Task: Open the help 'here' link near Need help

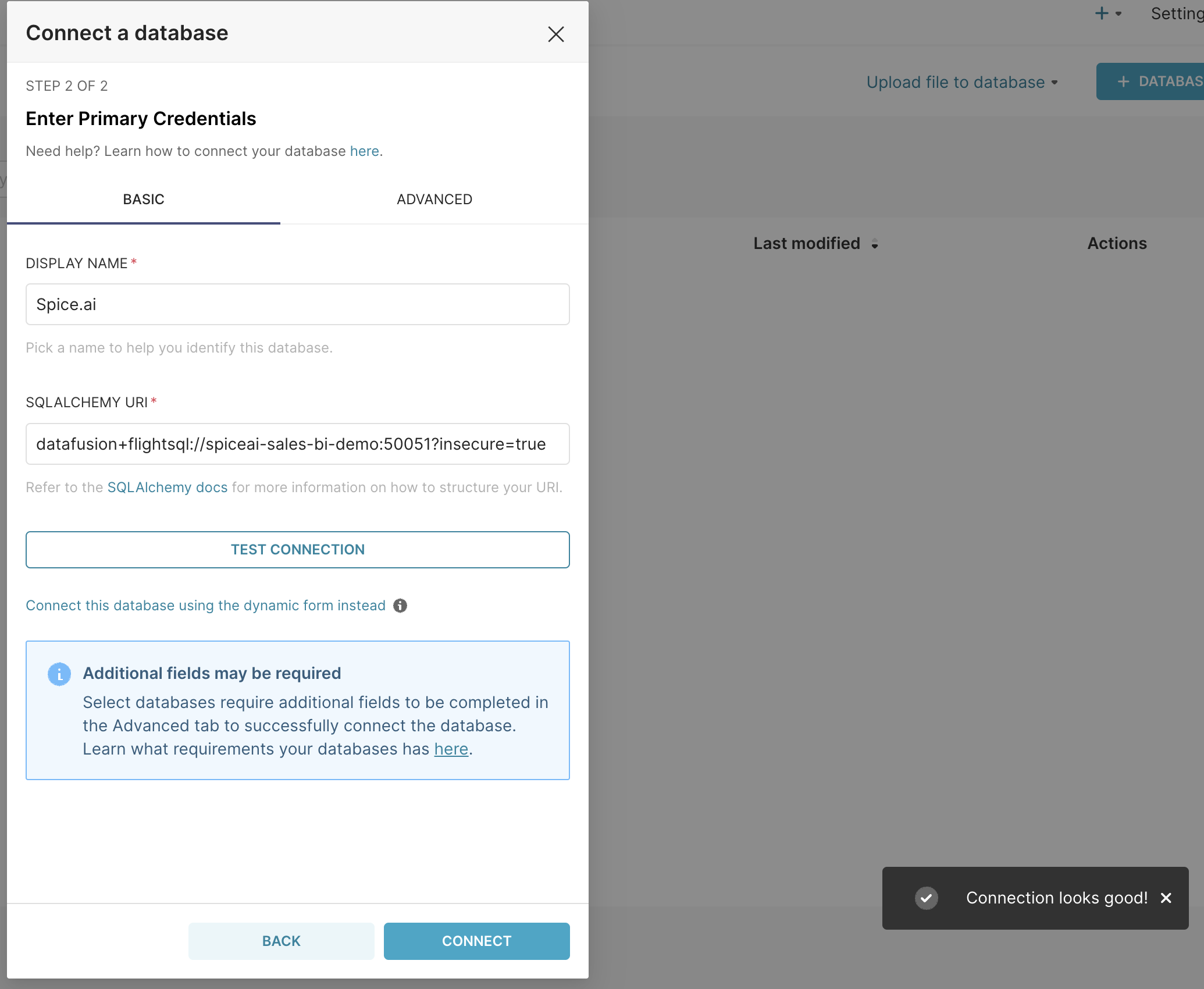Action: point(364,151)
